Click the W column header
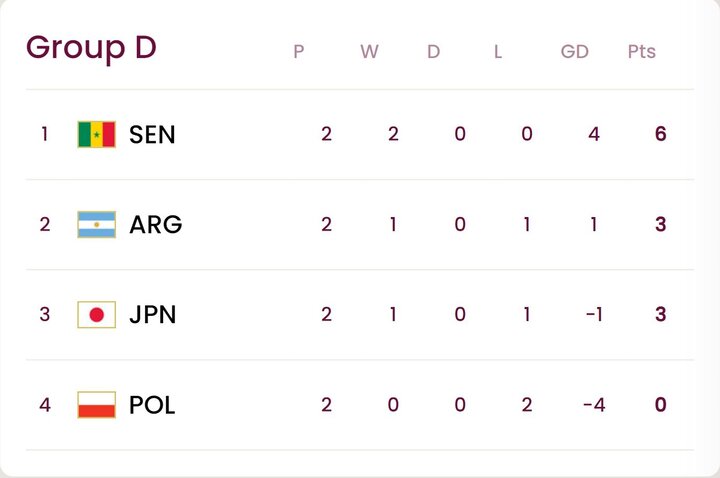This screenshot has height=478, width=720. coord(369,51)
